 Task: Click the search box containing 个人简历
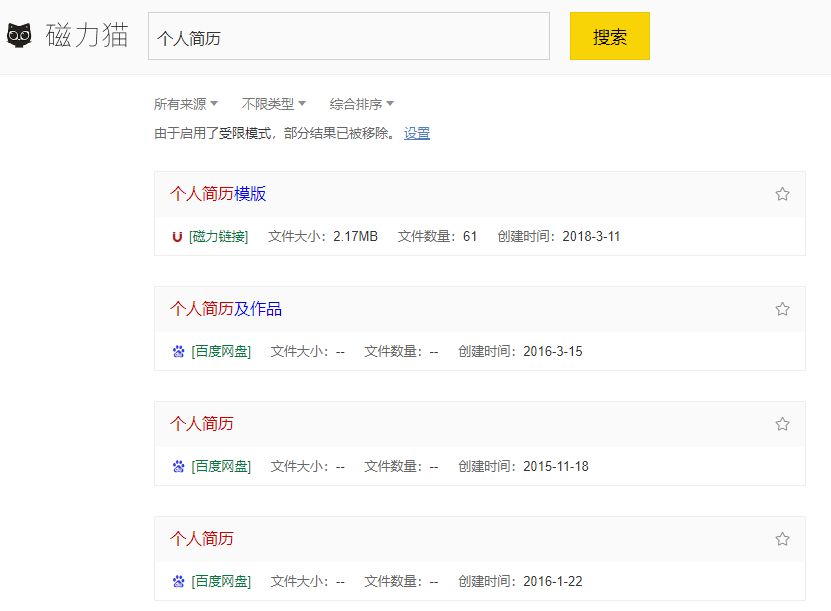pos(348,37)
